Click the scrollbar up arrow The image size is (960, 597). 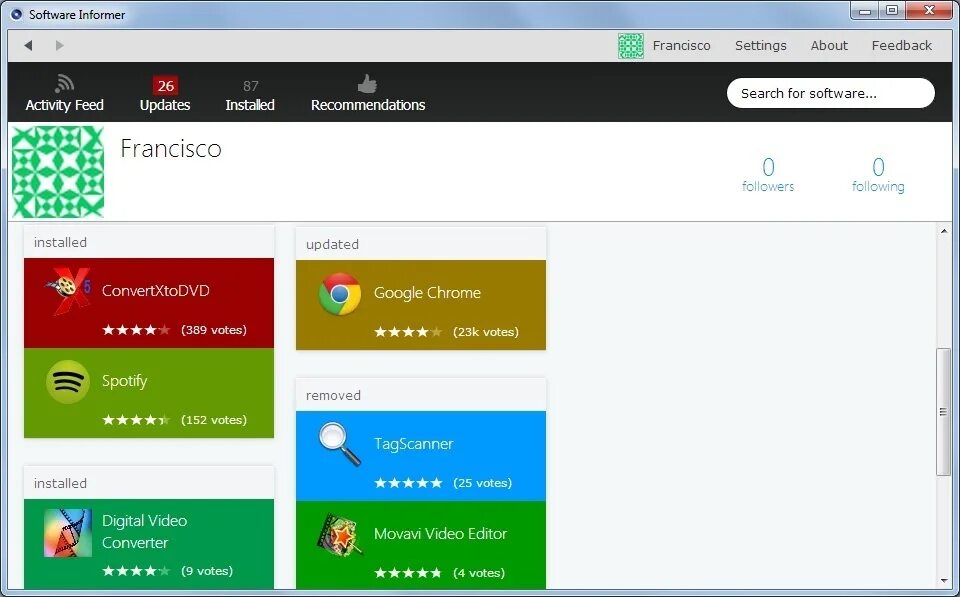(943, 231)
